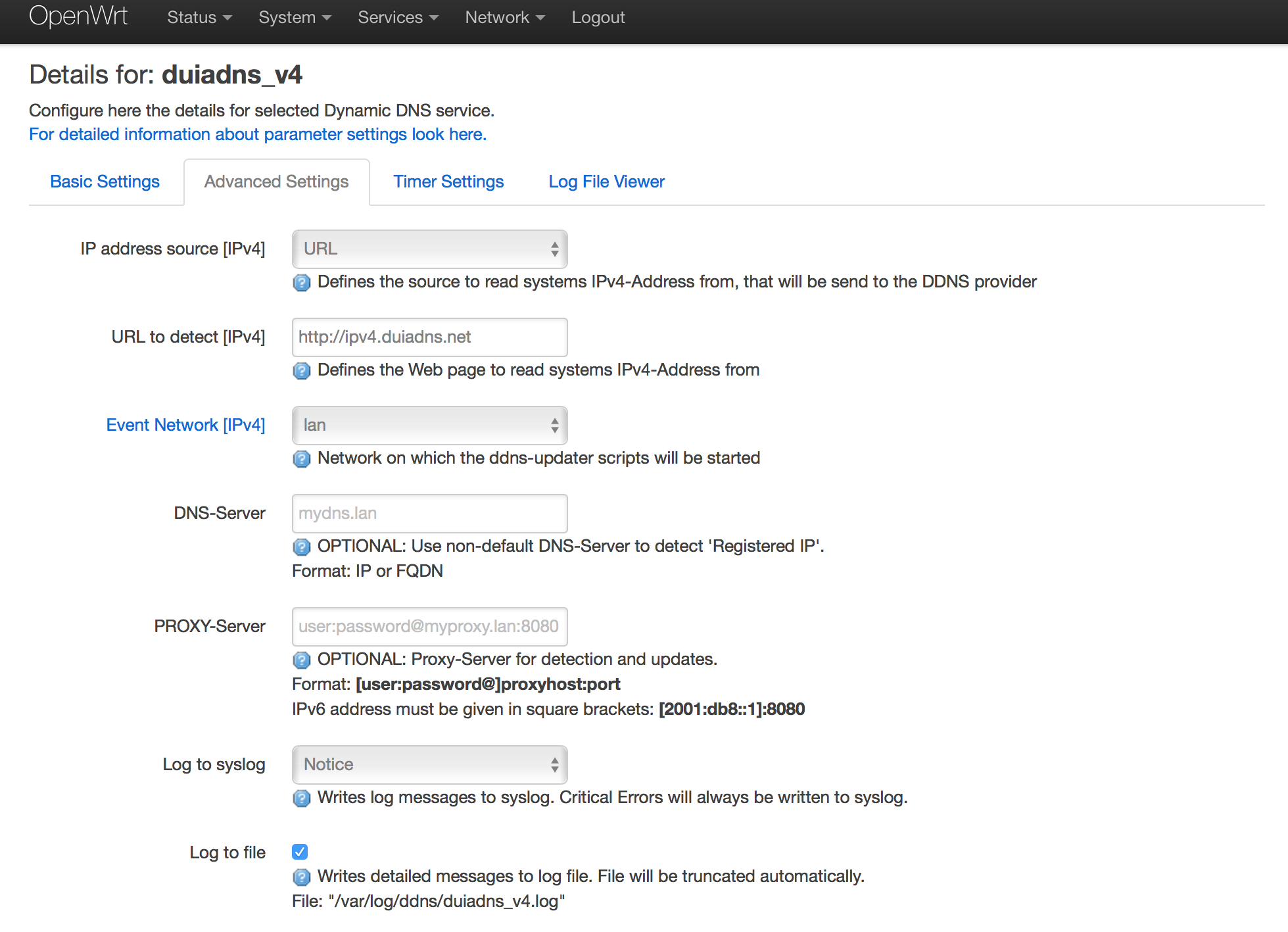This screenshot has height=932, width=1288.
Task: Click 'Format: IP or FQDN' text
Action: (x=368, y=572)
